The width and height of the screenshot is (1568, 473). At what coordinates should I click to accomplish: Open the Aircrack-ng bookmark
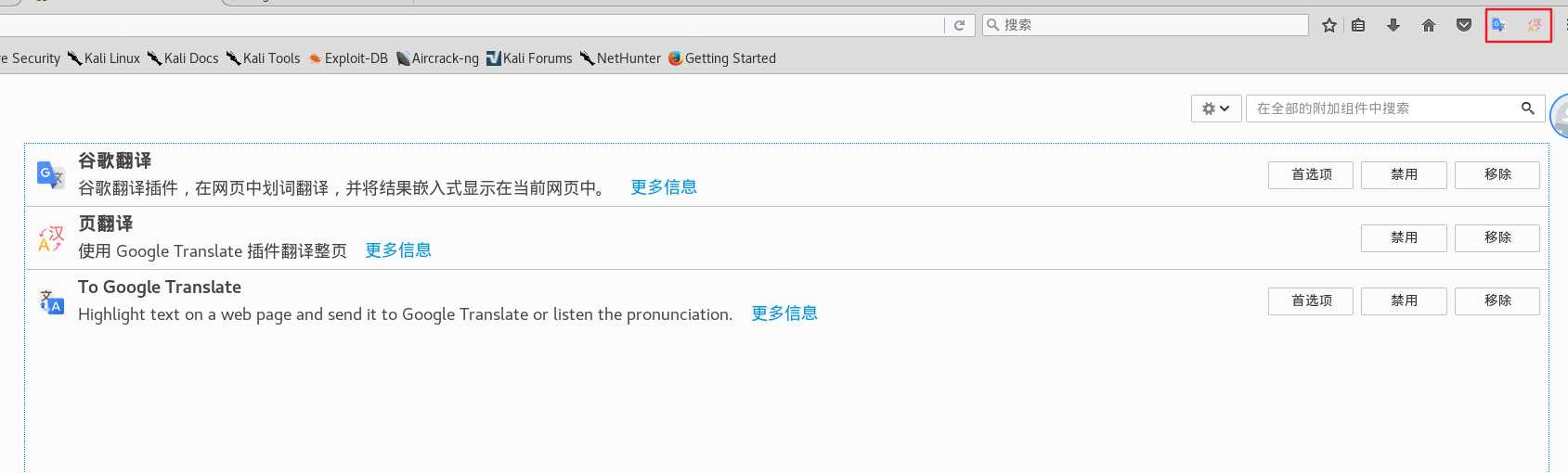437,58
